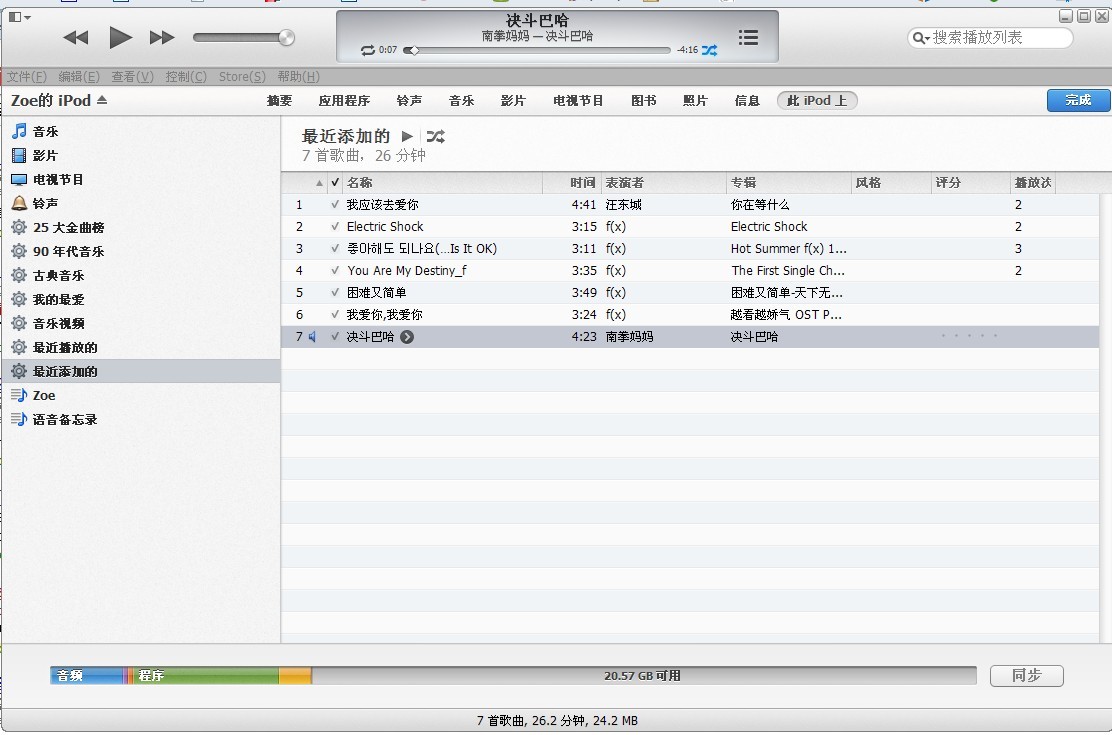Viewport: 1112px width, 735px height.
Task: Open the 我的最爱 smart playlist
Action: [140, 299]
